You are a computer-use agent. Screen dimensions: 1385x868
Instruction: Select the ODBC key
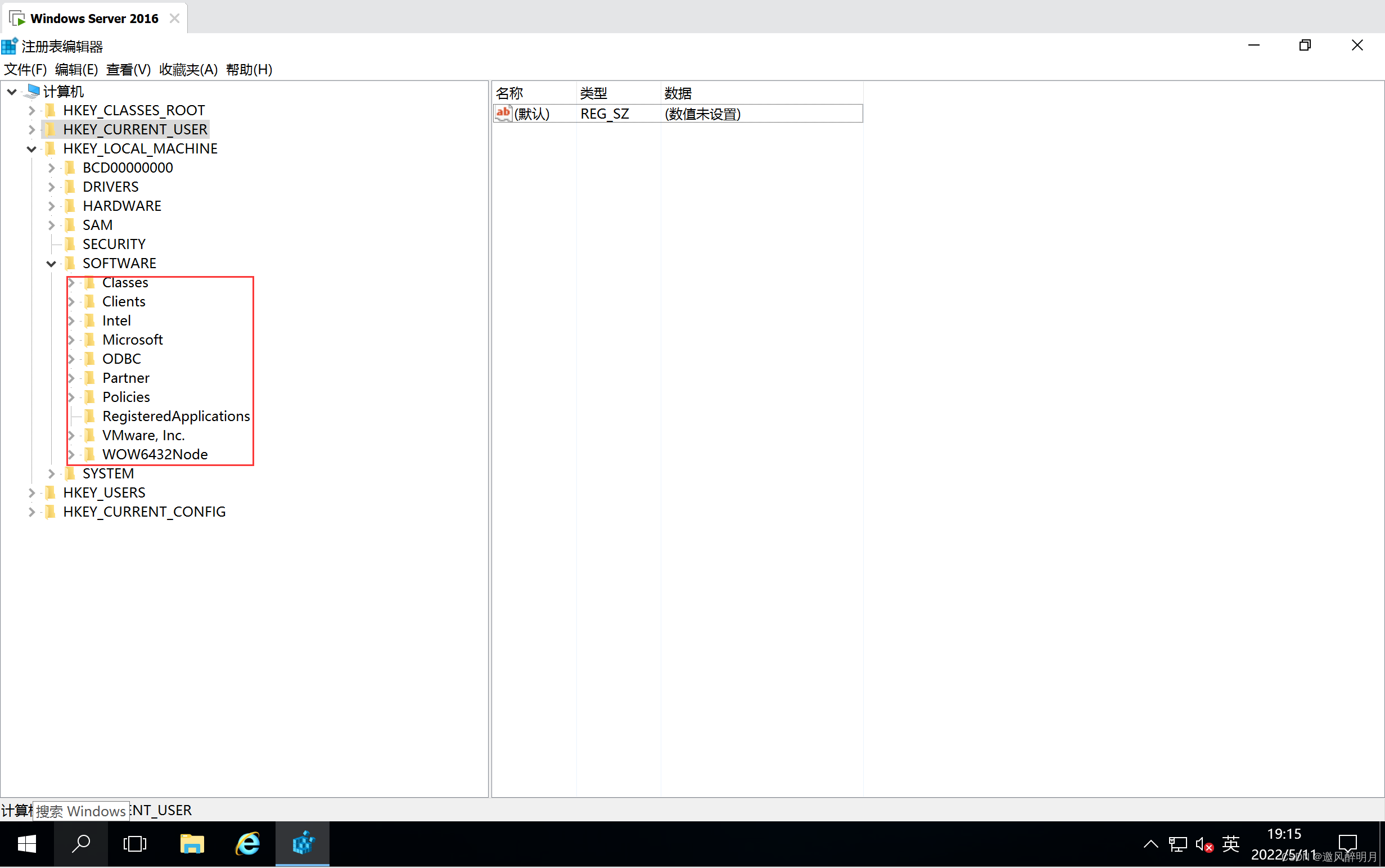[x=121, y=359]
